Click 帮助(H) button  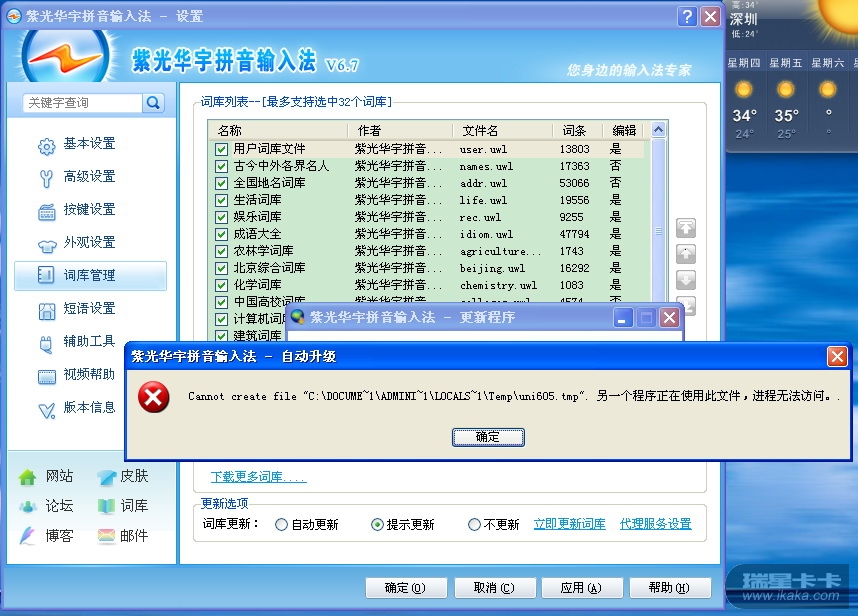[670, 588]
